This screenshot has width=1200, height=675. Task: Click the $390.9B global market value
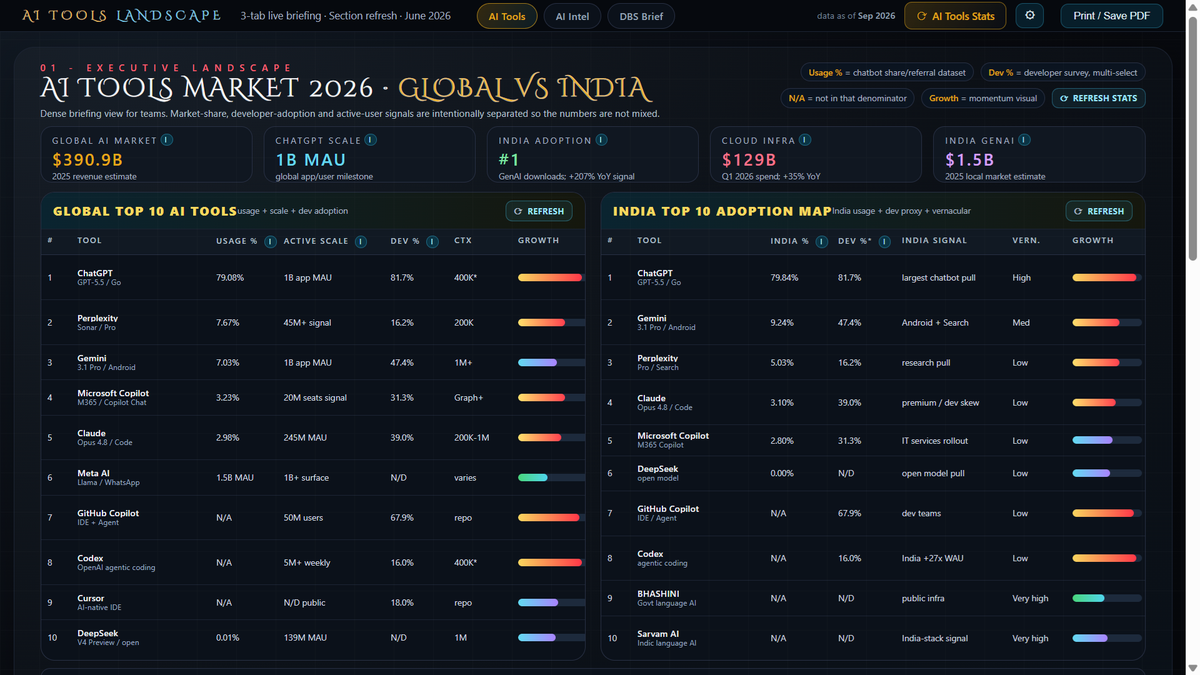pos(88,160)
